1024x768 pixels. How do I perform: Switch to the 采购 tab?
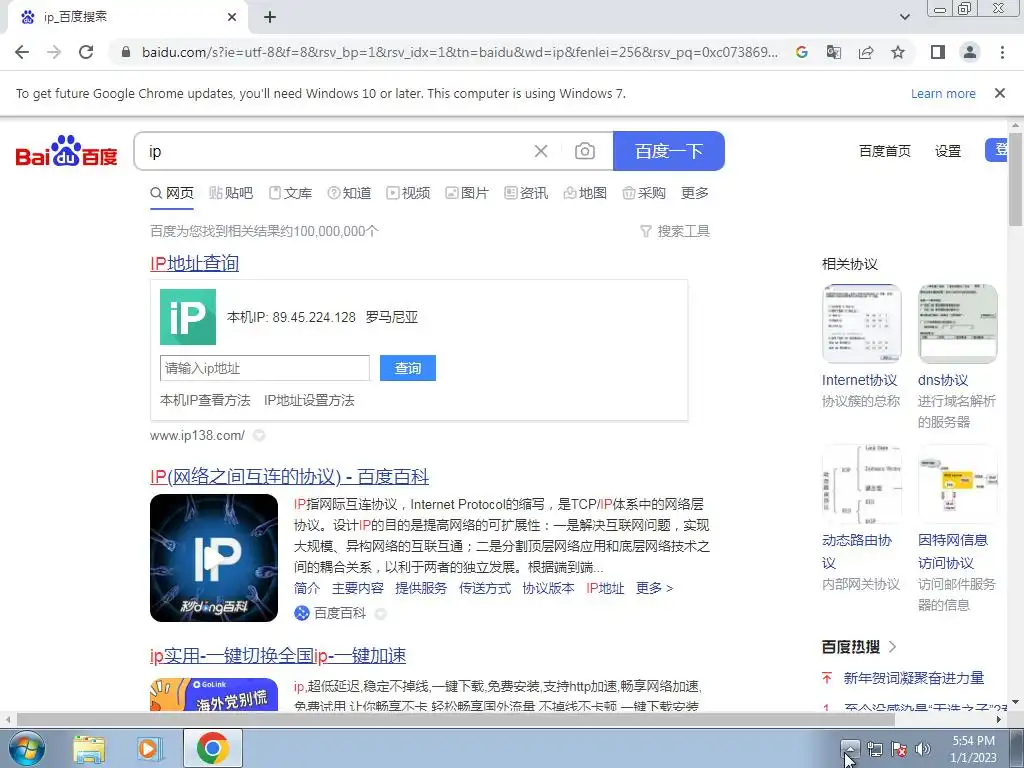[x=644, y=193]
